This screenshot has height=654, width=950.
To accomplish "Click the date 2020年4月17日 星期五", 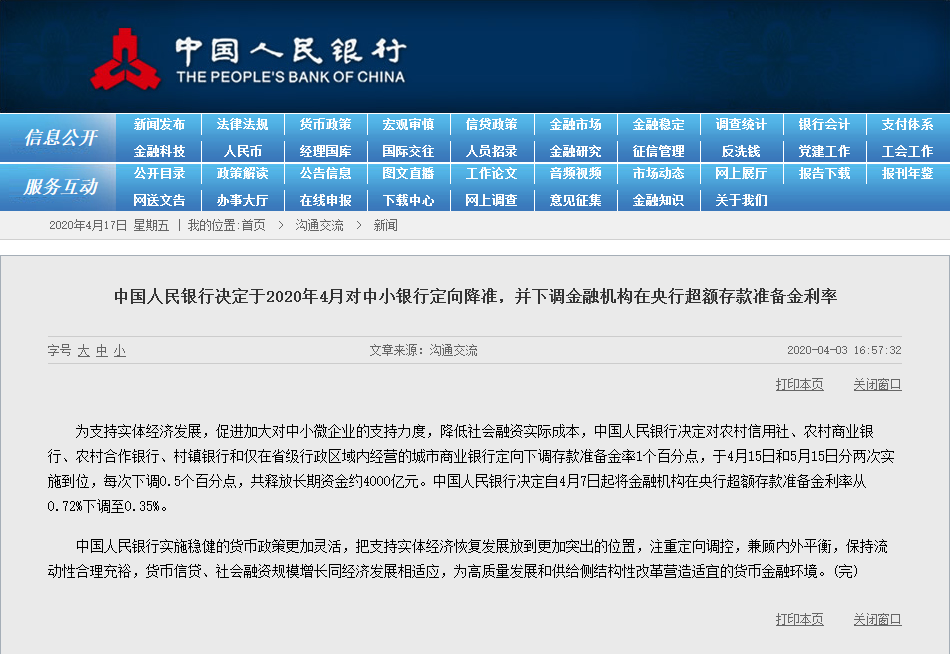I will (x=109, y=225).
